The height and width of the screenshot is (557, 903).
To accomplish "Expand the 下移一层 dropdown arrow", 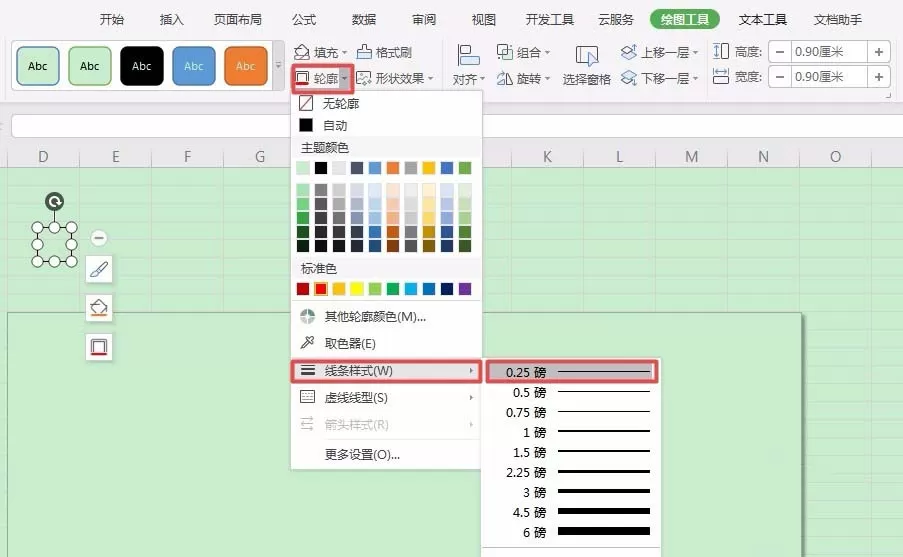I will click(695, 78).
